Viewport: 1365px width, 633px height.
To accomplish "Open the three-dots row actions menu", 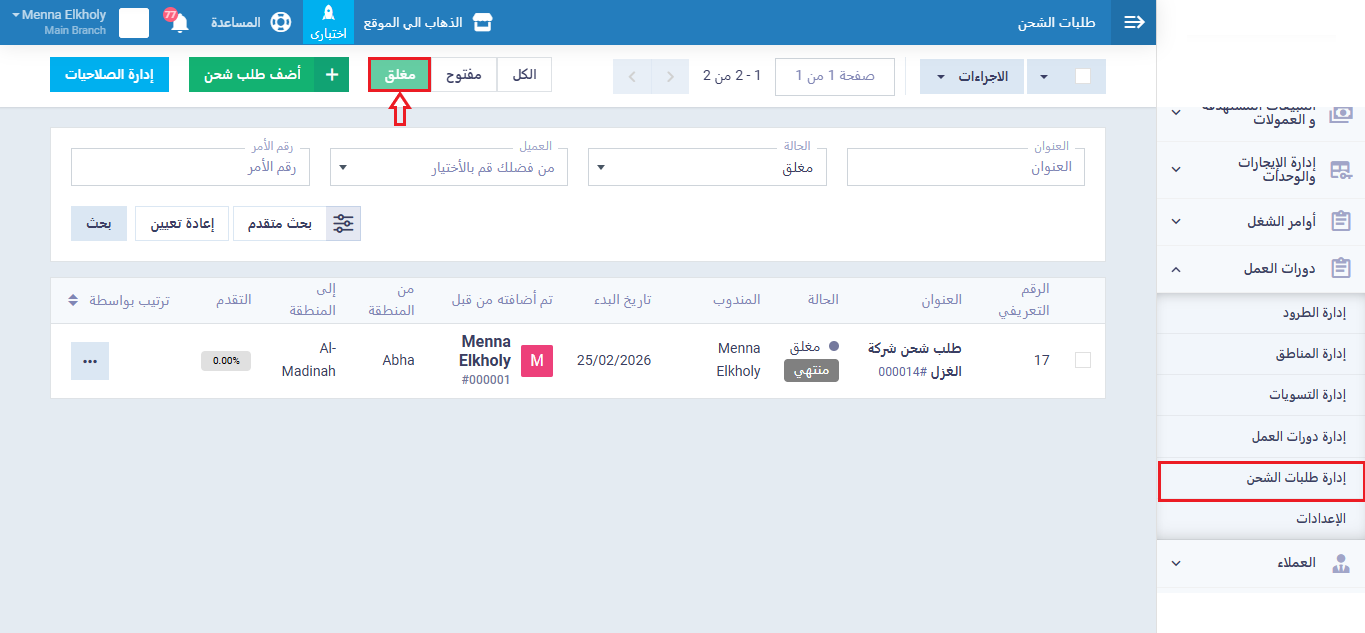I will point(90,361).
